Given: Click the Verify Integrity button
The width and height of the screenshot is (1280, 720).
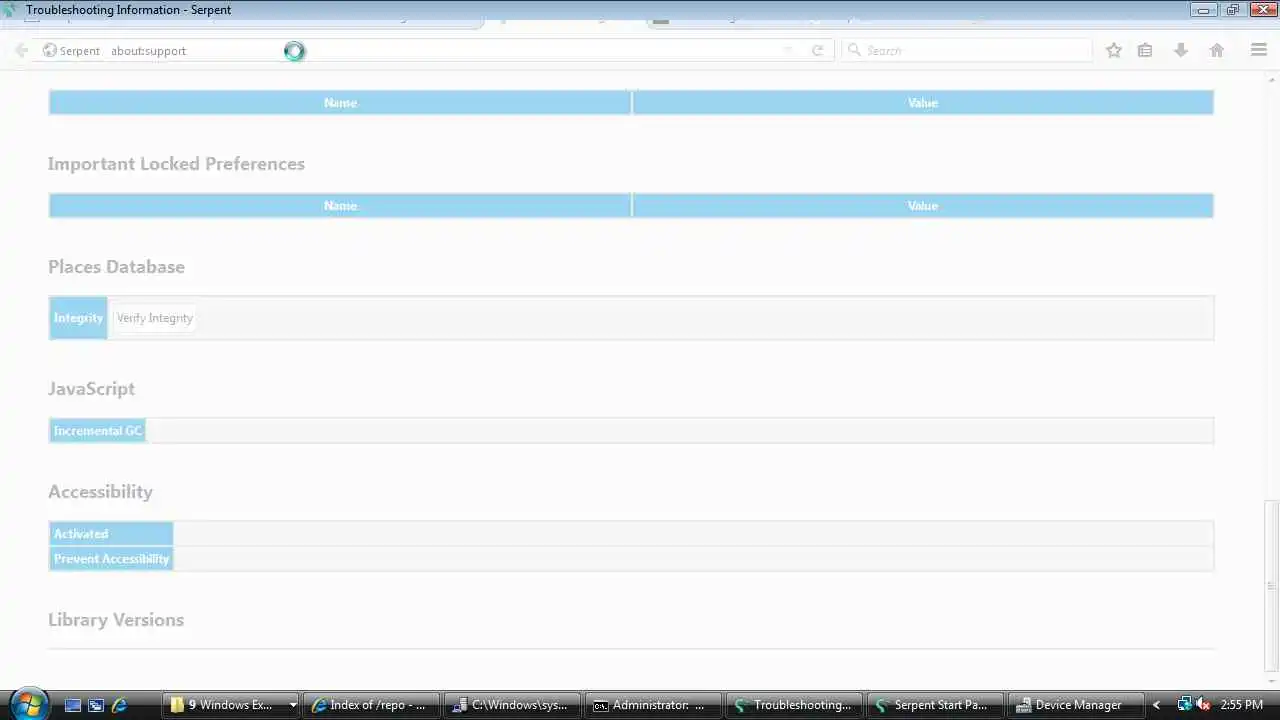Looking at the screenshot, I should (x=155, y=318).
